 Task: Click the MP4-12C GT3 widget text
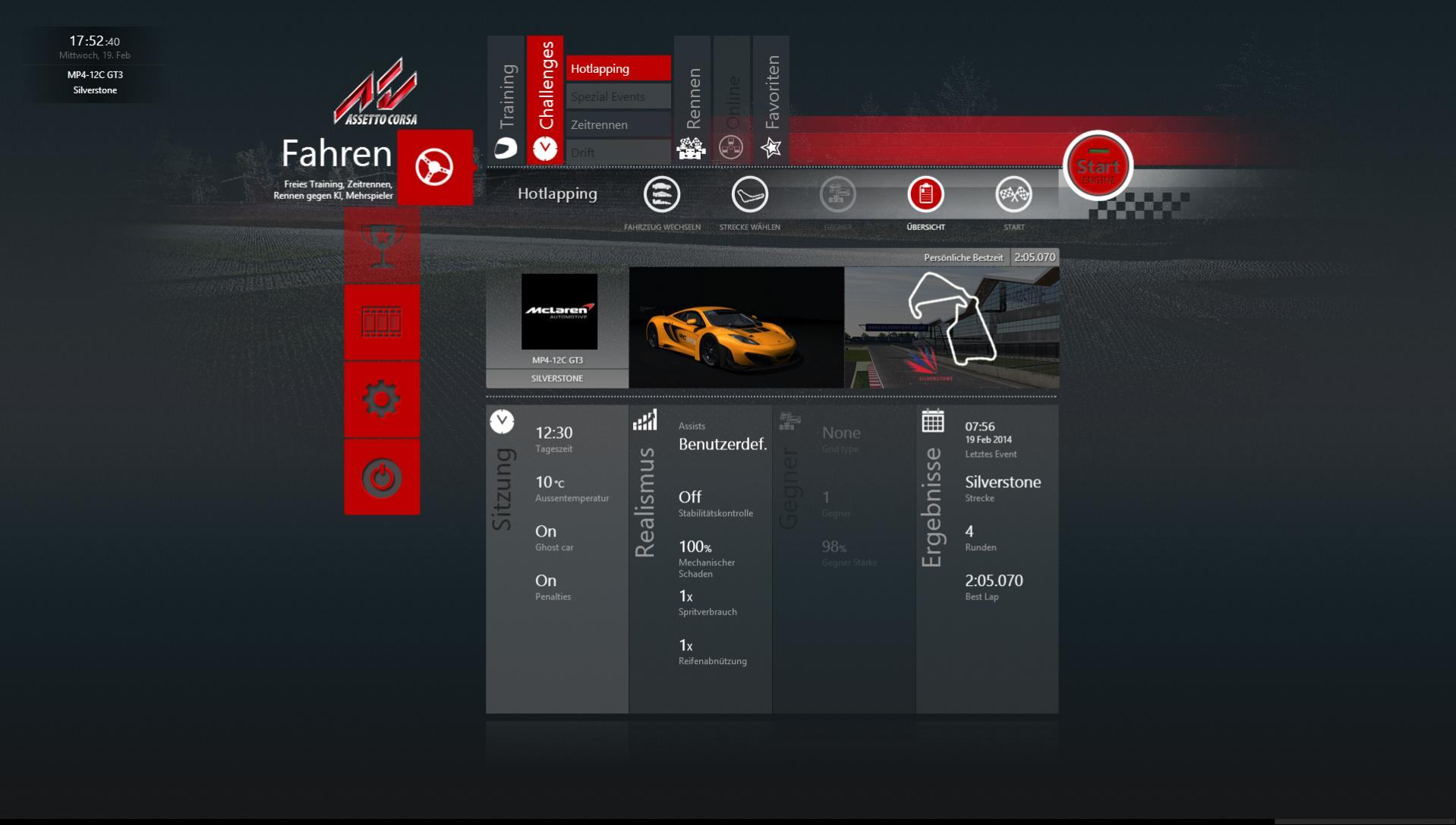coord(95,74)
